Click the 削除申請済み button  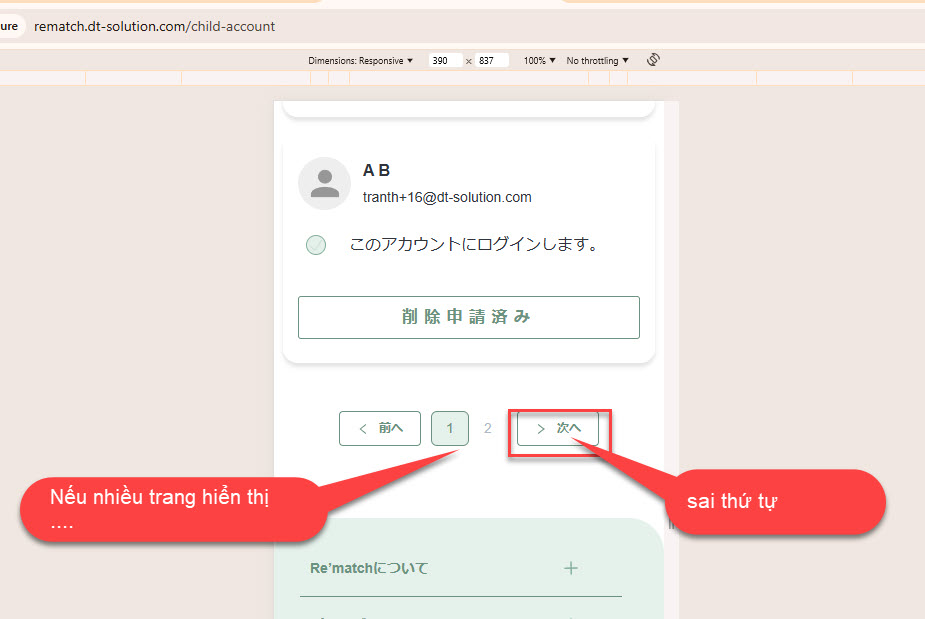(x=468, y=317)
